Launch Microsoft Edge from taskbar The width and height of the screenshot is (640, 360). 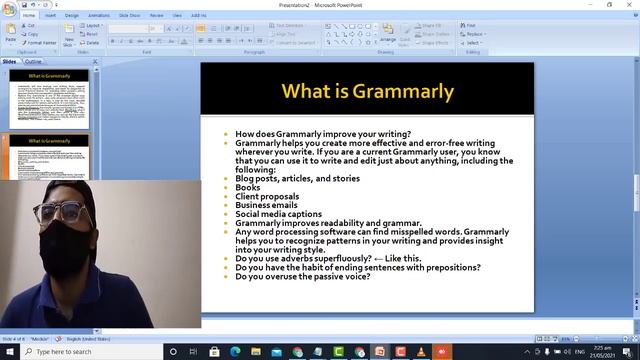(x=235, y=351)
